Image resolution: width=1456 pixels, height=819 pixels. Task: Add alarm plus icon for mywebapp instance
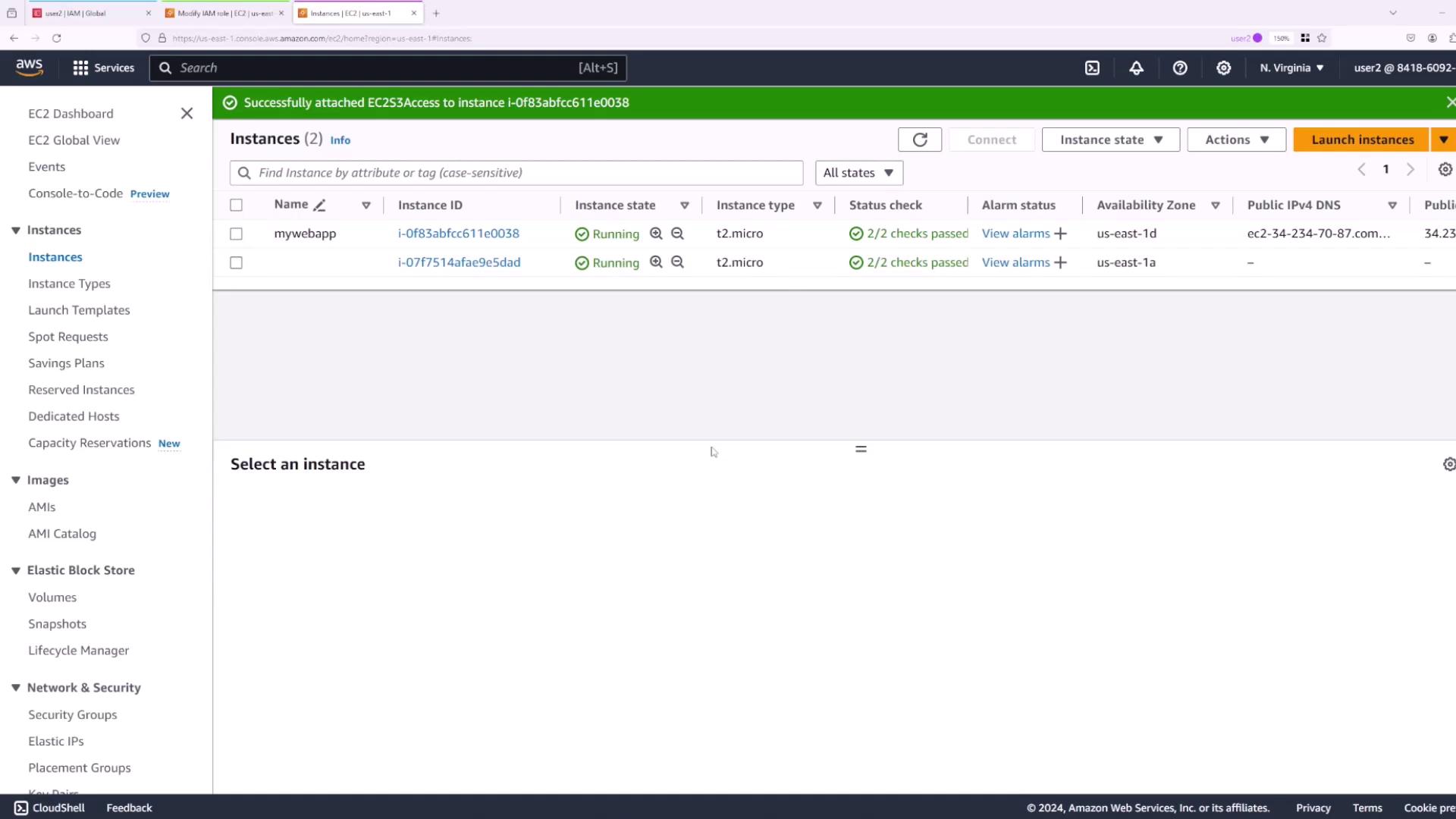(1061, 234)
